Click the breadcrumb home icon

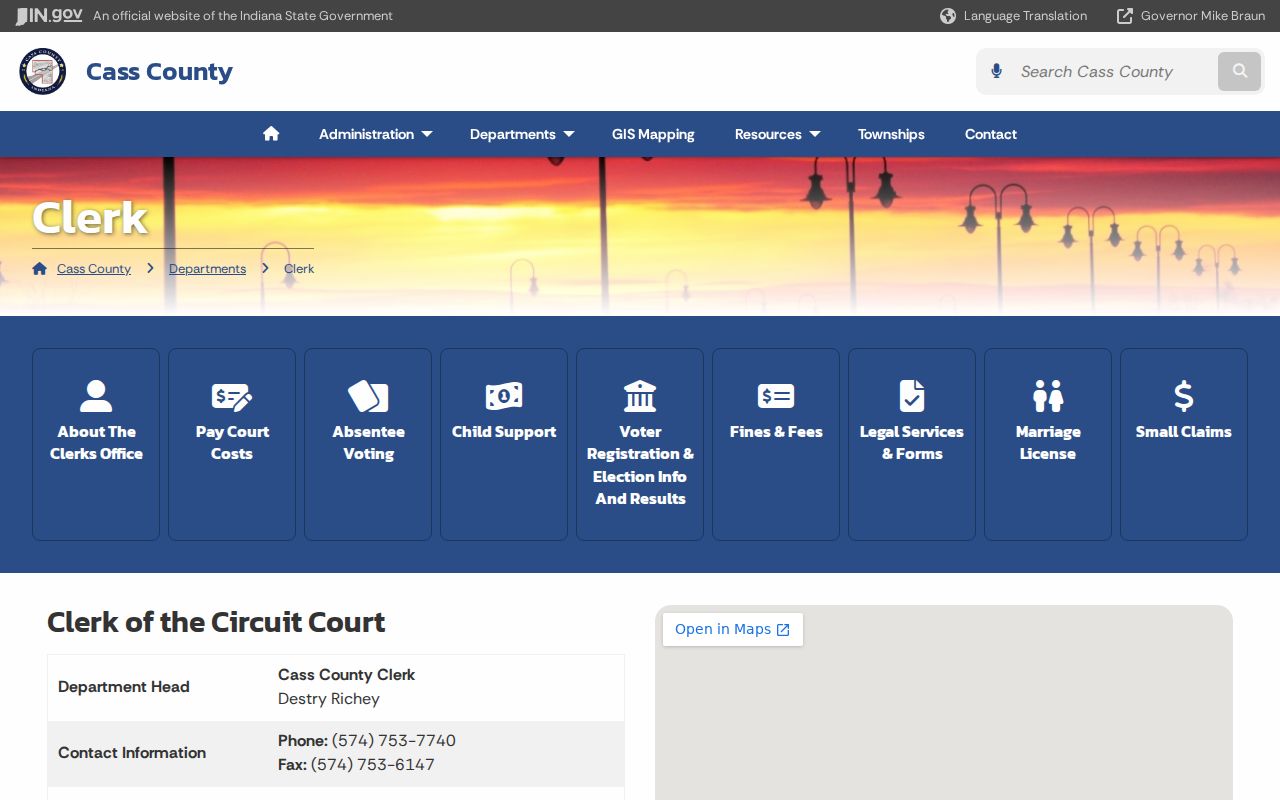coord(40,268)
